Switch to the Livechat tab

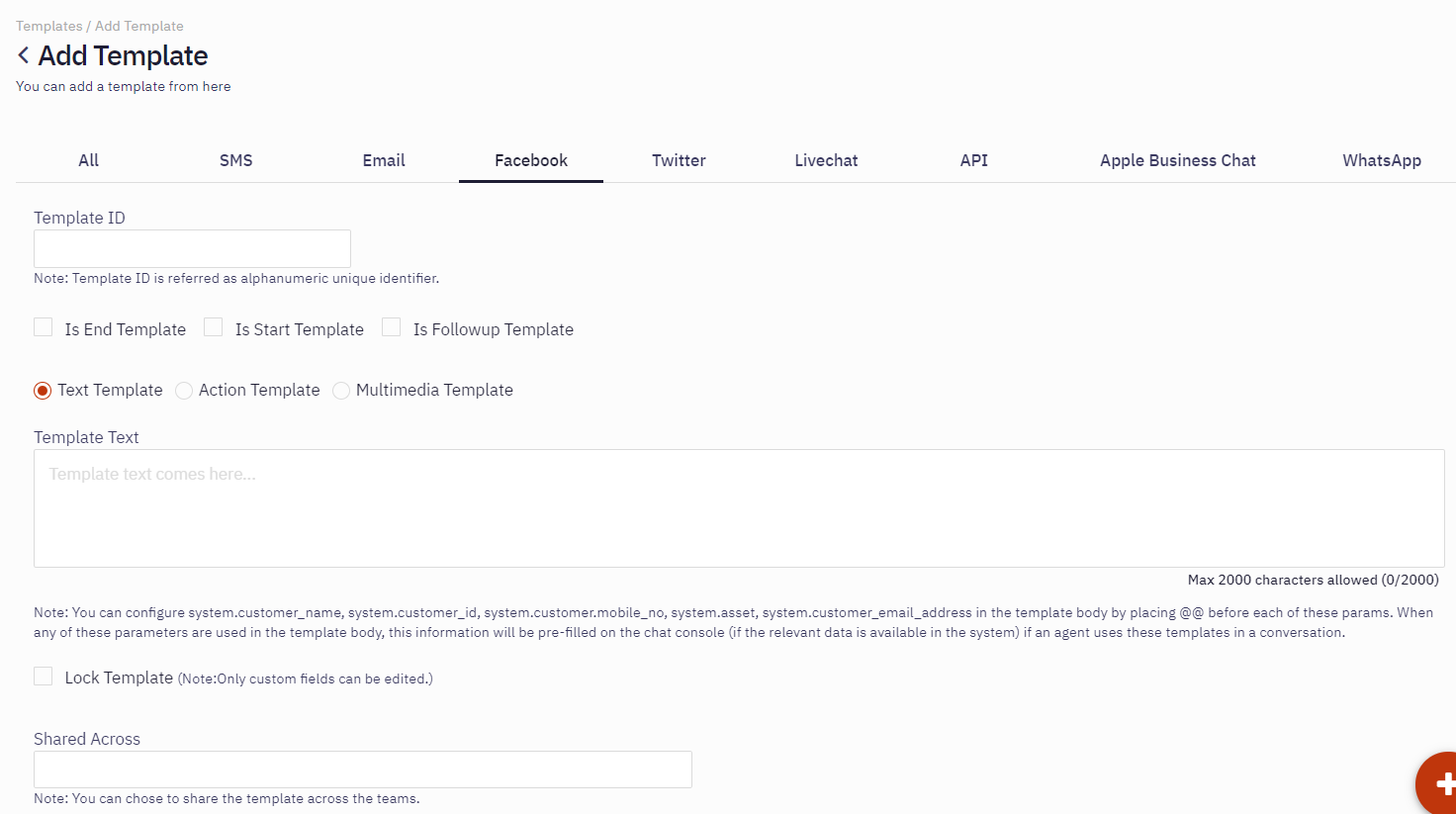(826, 160)
